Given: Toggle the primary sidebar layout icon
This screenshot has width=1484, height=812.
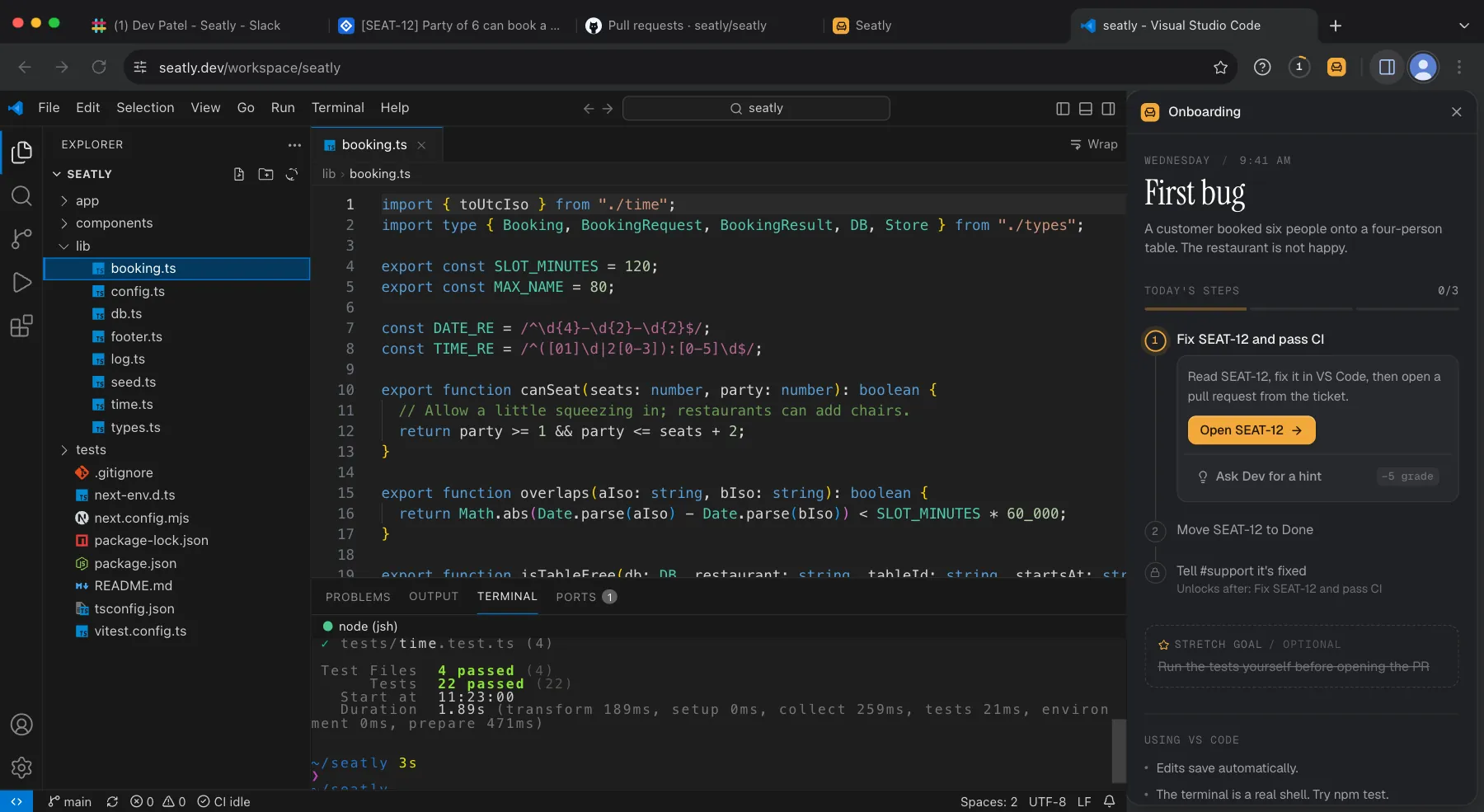Looking at the screenshot, I should tap(1063, 108).
